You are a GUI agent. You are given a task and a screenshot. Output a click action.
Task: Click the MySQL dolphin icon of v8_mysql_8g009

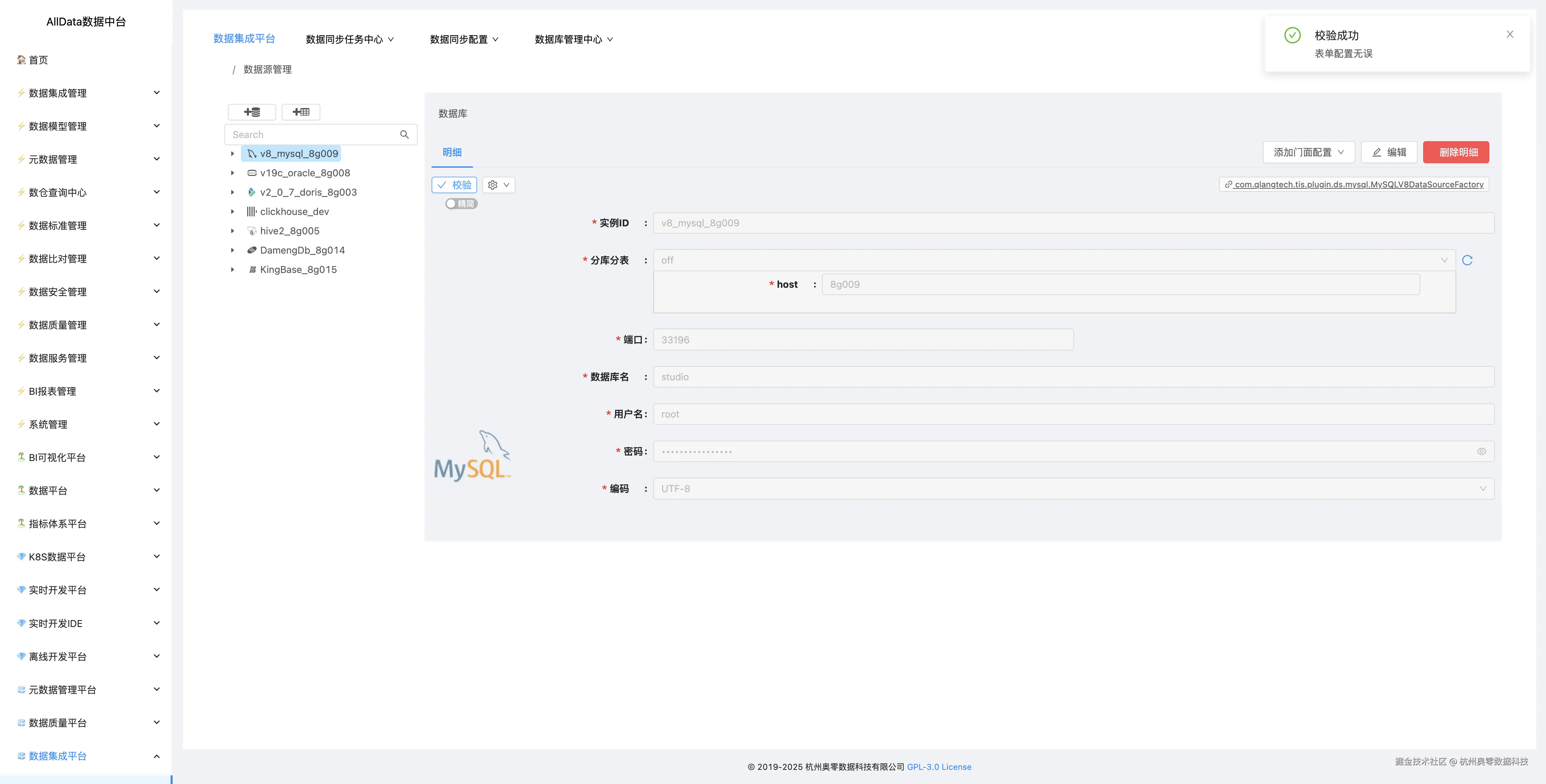[251, 153]
